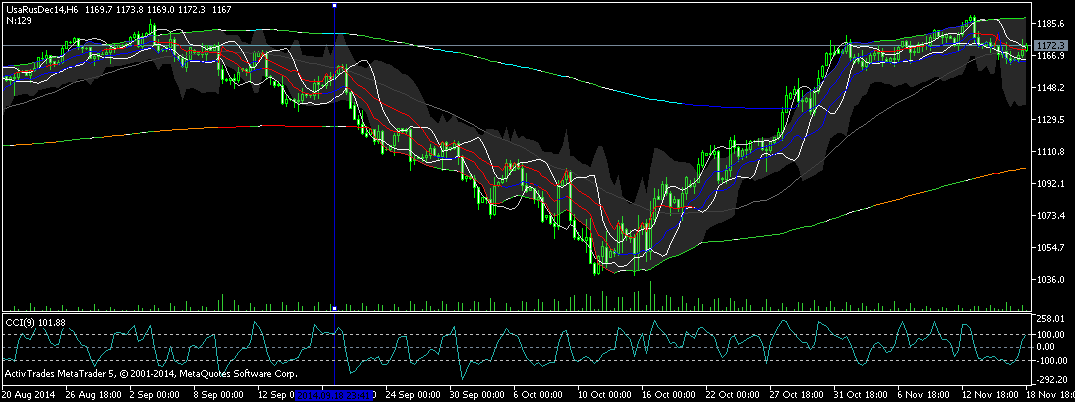
Task: Click the 22 Oct 00:00 time label
Action: [730, 395]
